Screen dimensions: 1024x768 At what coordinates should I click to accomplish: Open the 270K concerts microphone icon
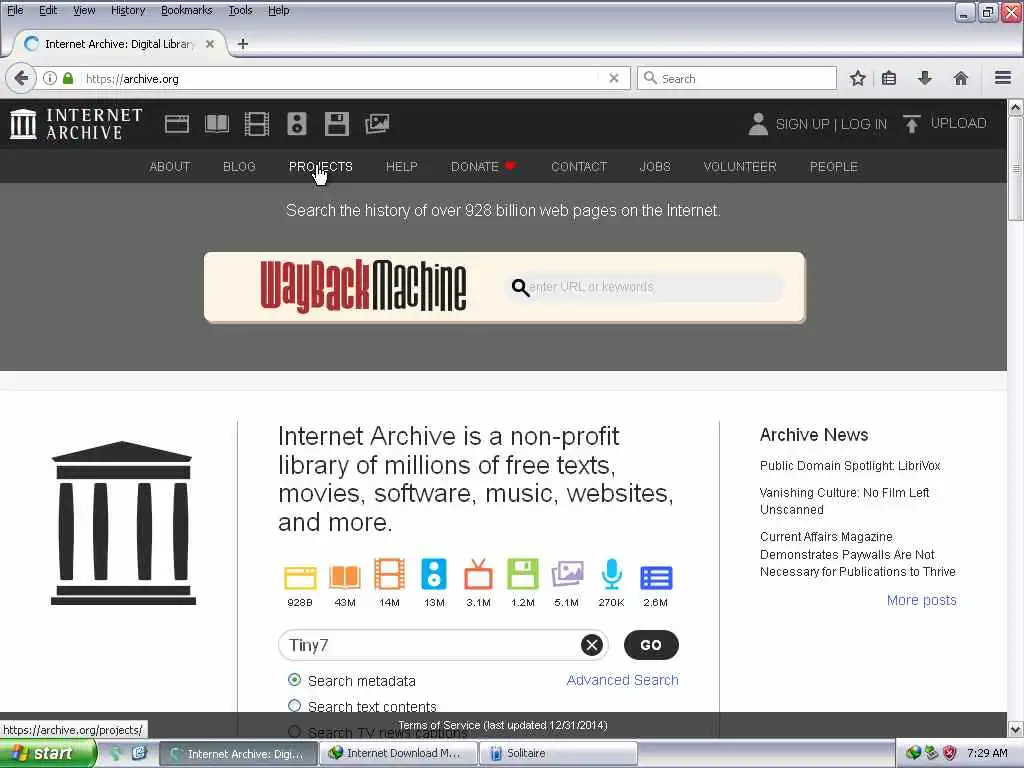(611, 575)
